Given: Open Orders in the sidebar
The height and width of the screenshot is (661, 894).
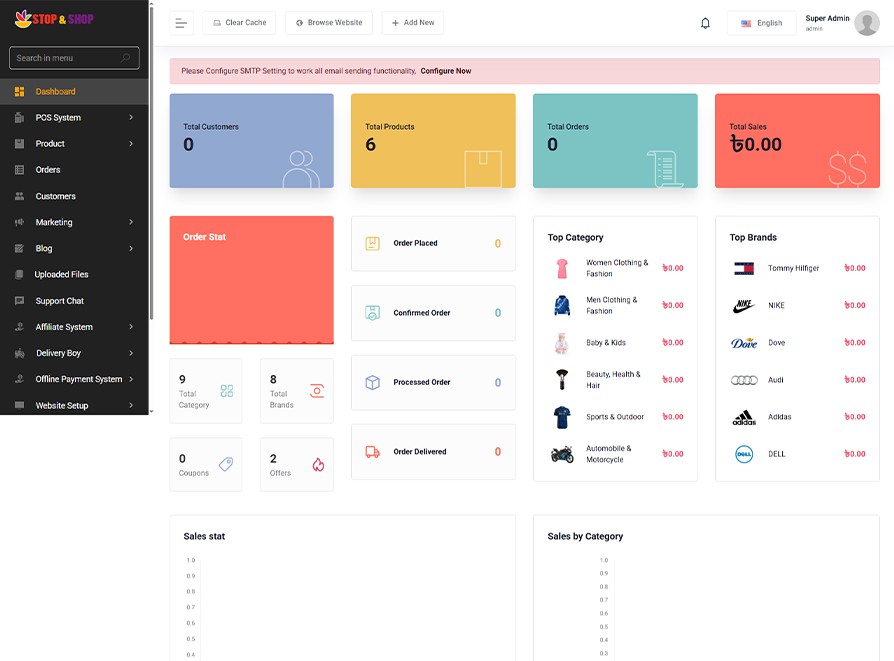Looking at the screenshot, I should pos(48,170).
